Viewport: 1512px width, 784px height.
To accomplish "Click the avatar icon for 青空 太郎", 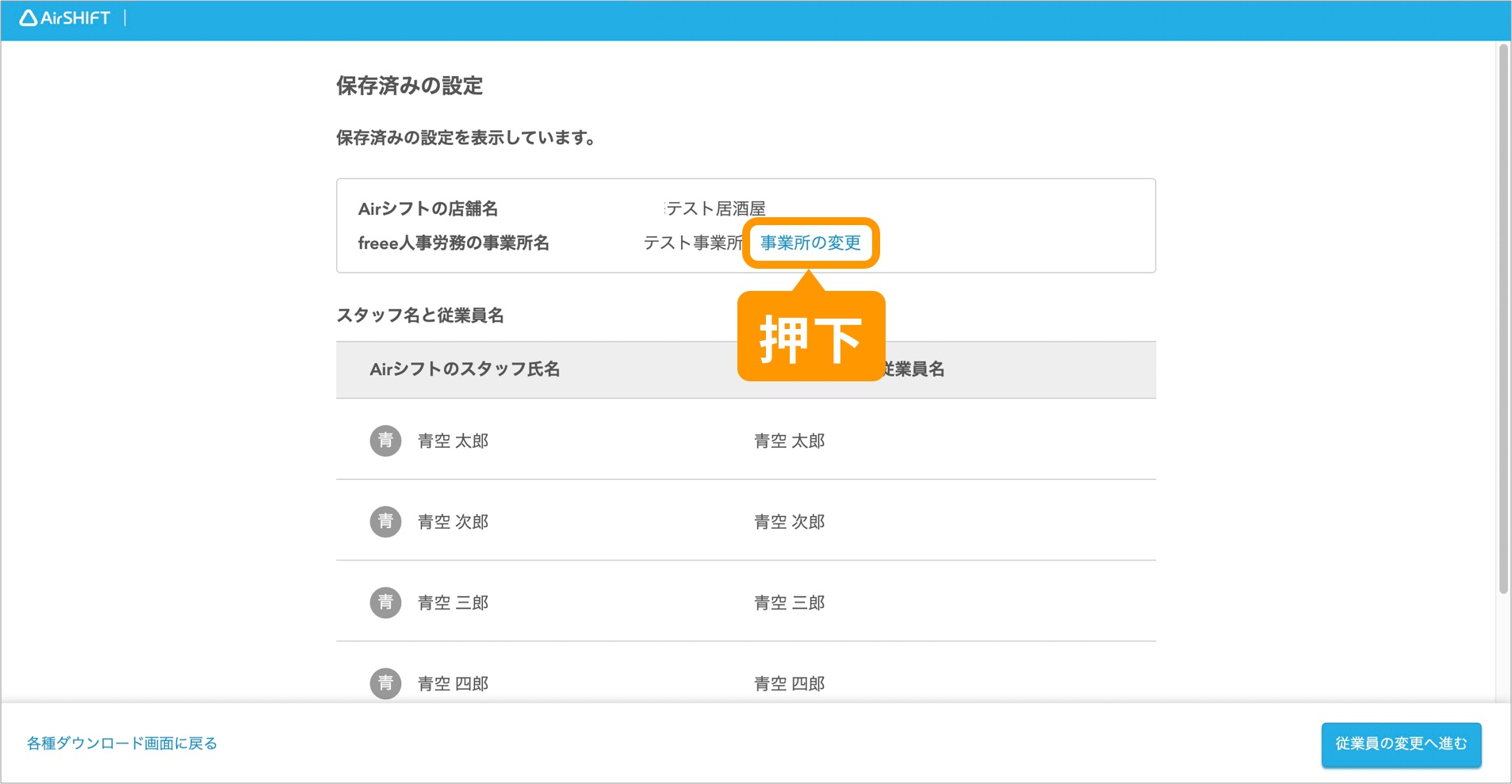I will click(385, 441).
